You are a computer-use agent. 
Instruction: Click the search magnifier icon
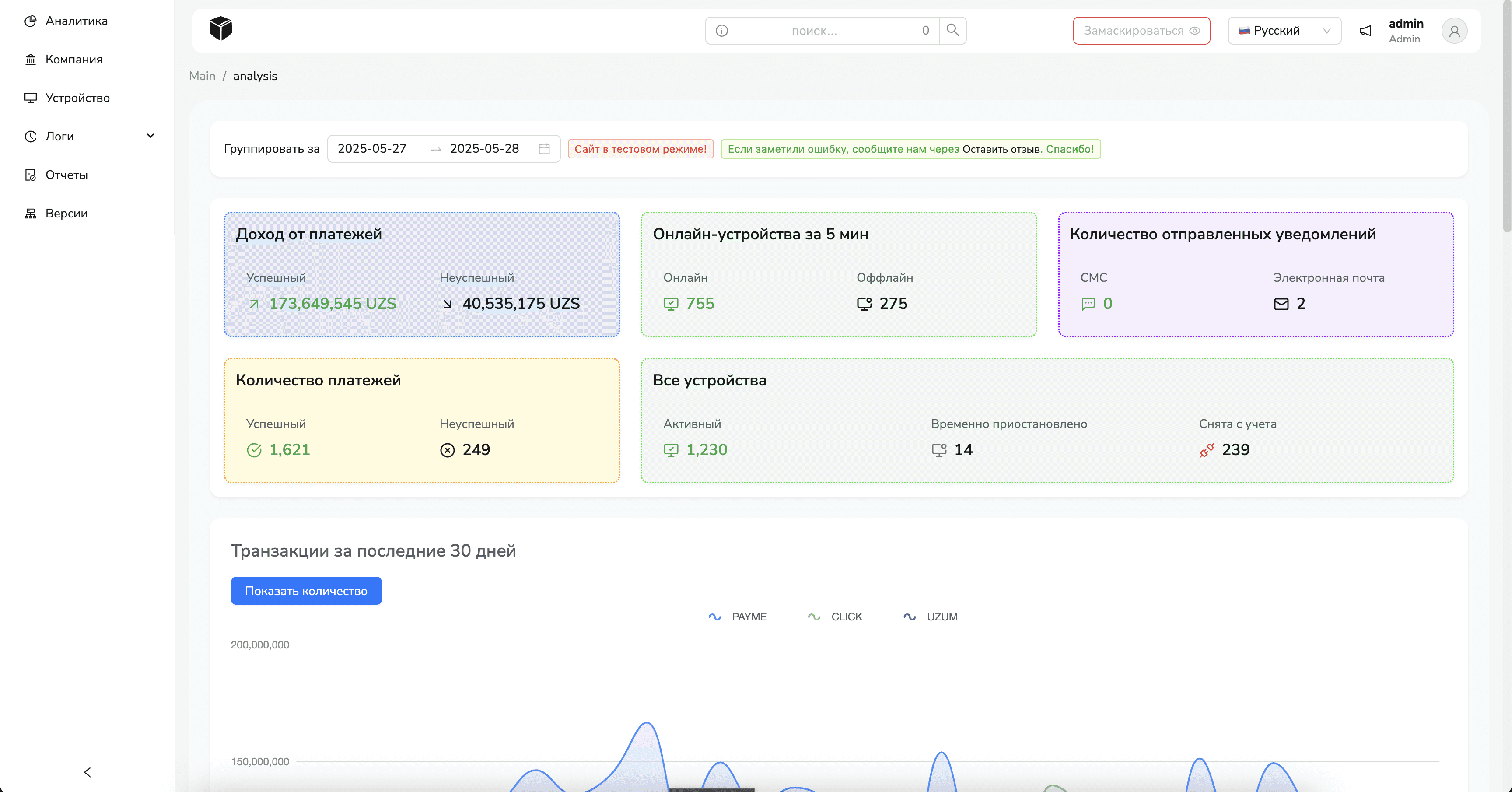pyautogui.click(x=952, y=30)
